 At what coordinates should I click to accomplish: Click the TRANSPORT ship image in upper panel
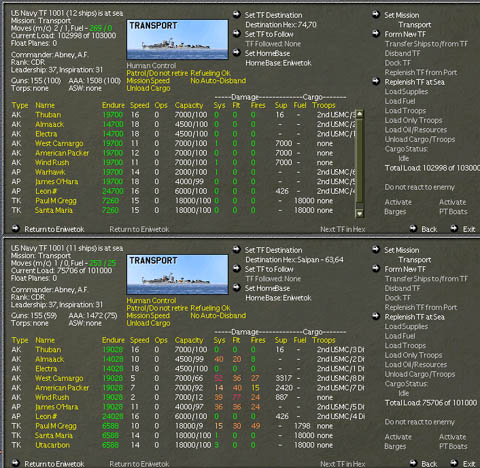point(177,39)
